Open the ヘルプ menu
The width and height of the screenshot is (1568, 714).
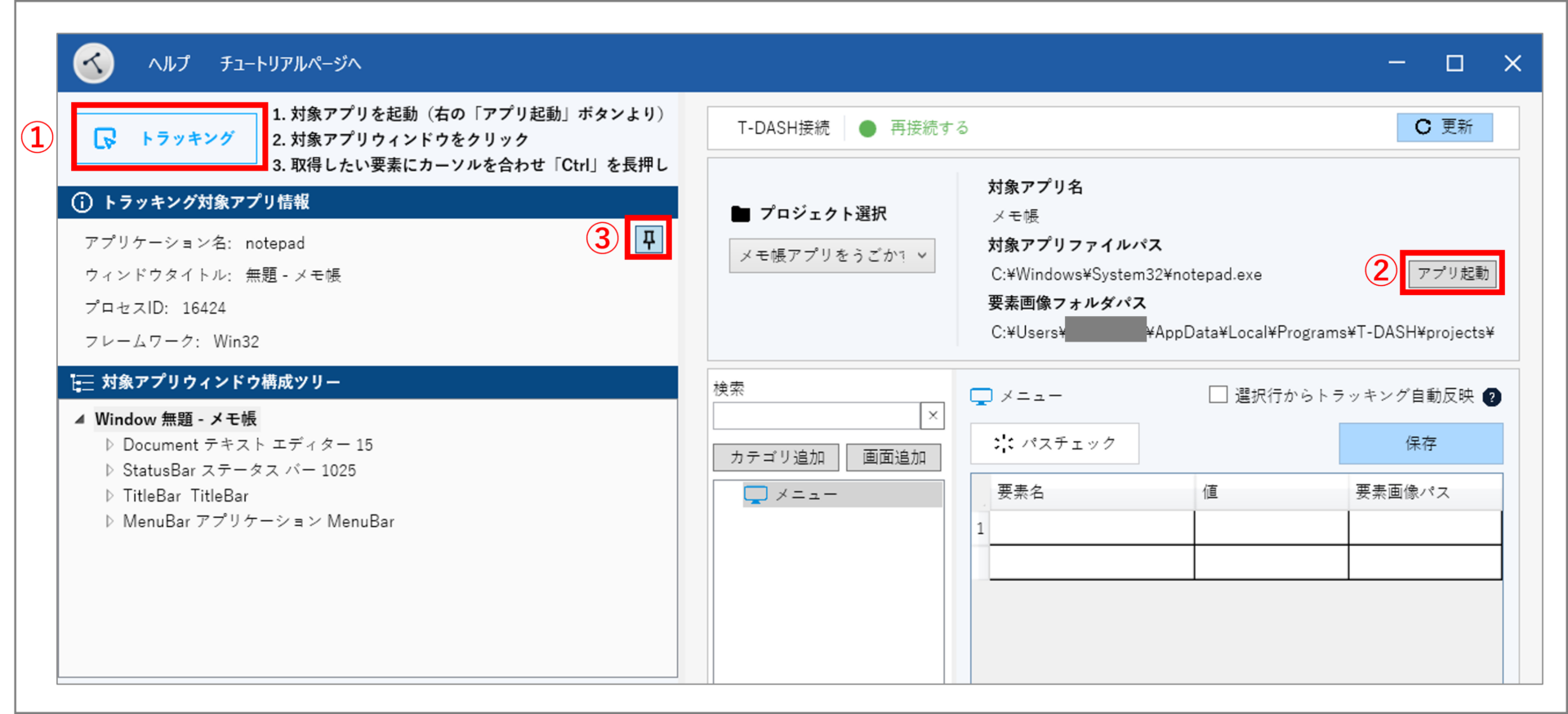point(169,64)
